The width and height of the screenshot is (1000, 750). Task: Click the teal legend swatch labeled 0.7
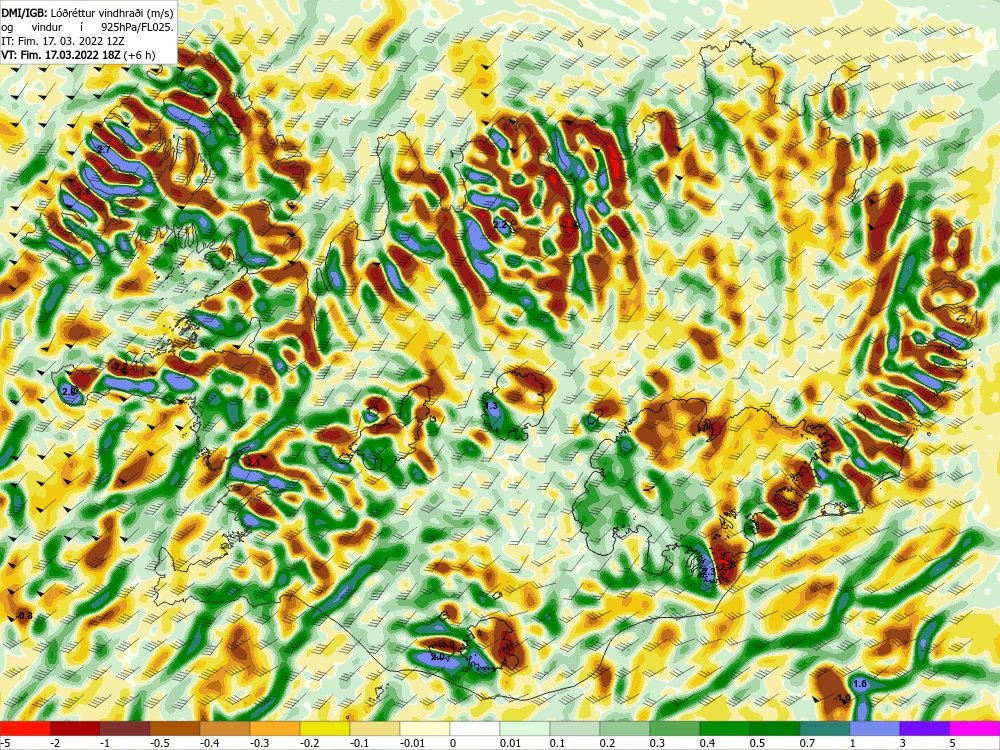[x=825, y=728]
